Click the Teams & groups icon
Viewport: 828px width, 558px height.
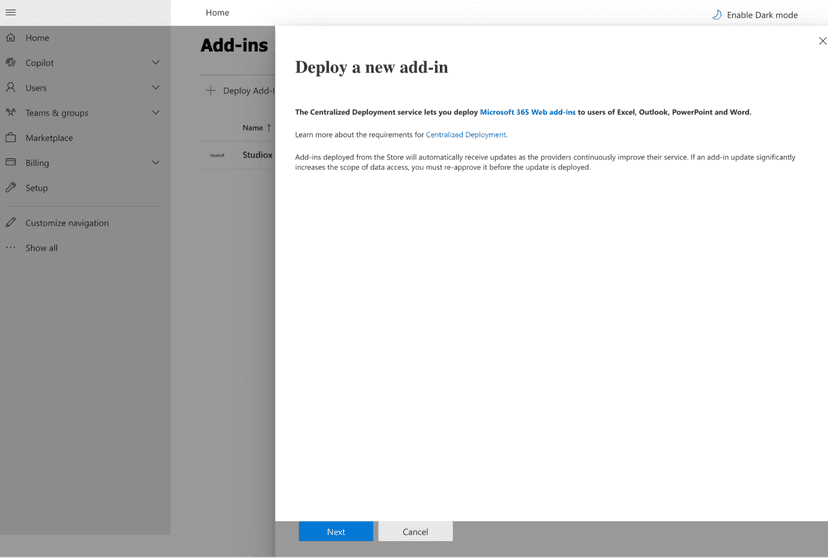(11, 112)
